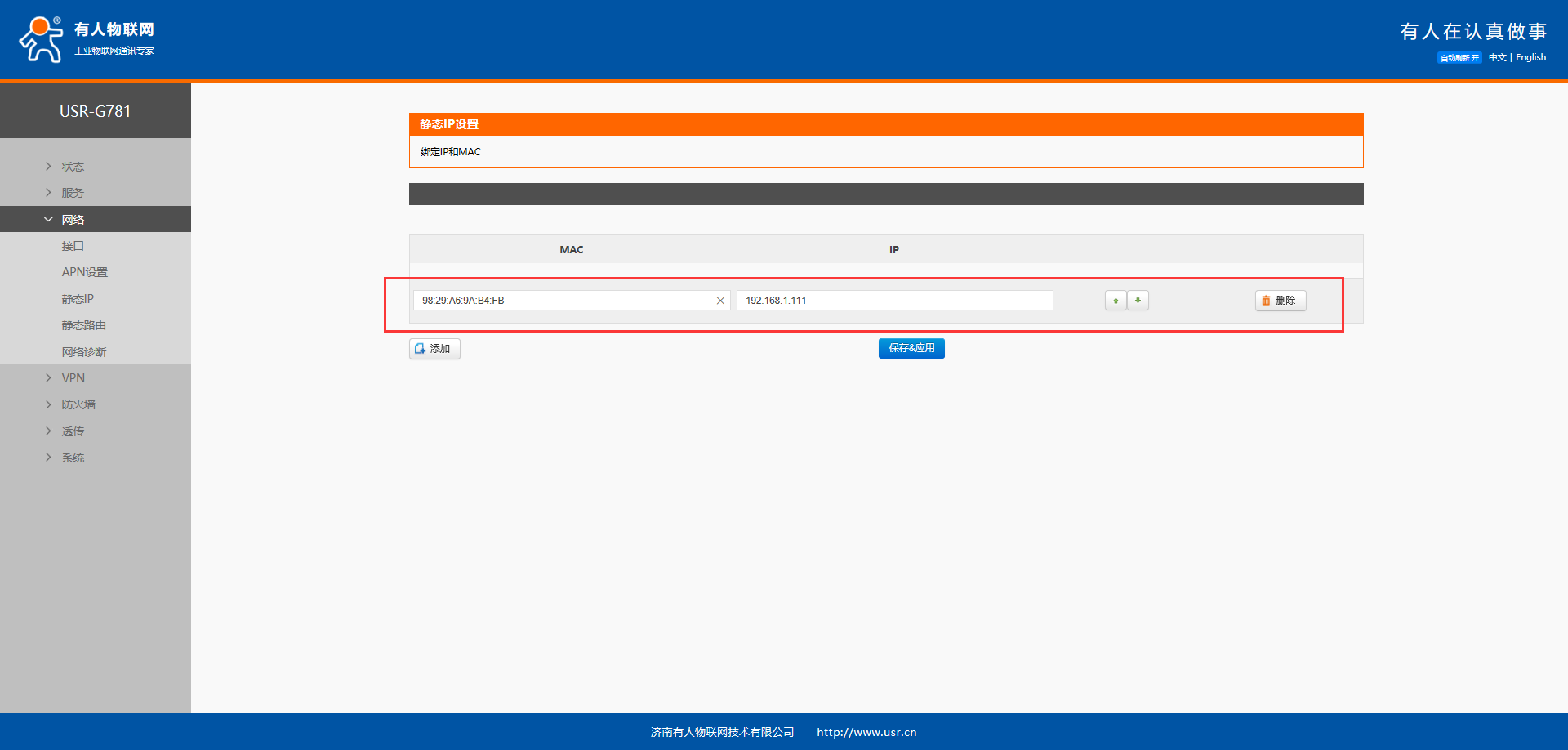Expand the 状态 menu section
1568x750 pixels.
[x=73, y=167]
